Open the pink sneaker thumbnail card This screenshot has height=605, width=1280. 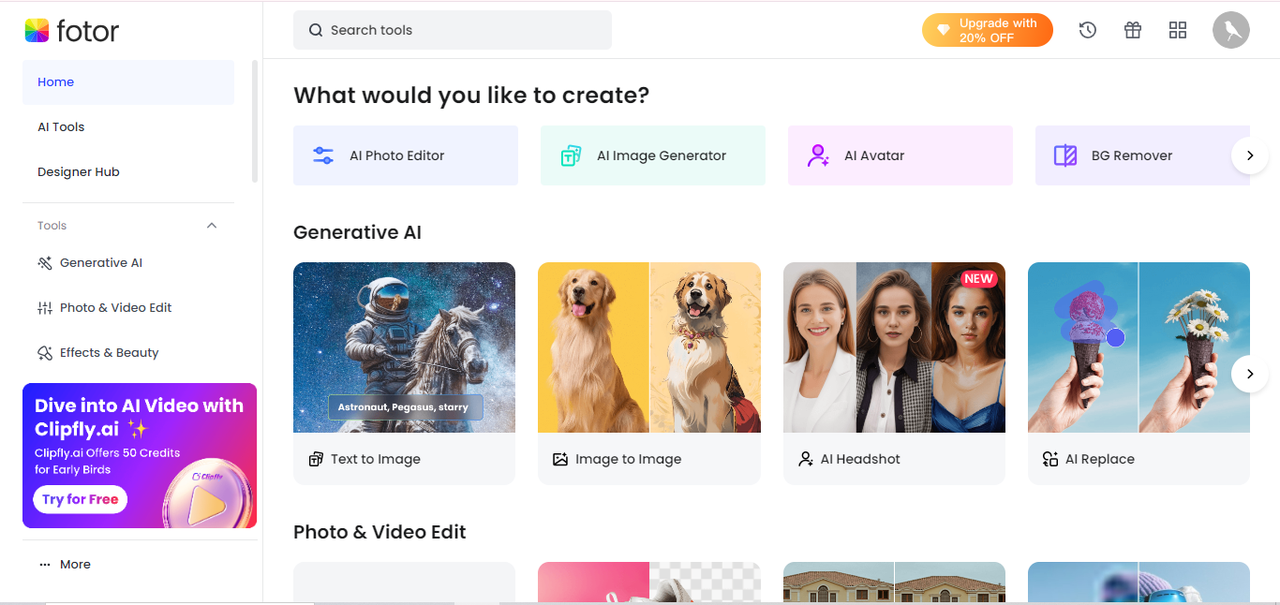[x=649, y=582]
